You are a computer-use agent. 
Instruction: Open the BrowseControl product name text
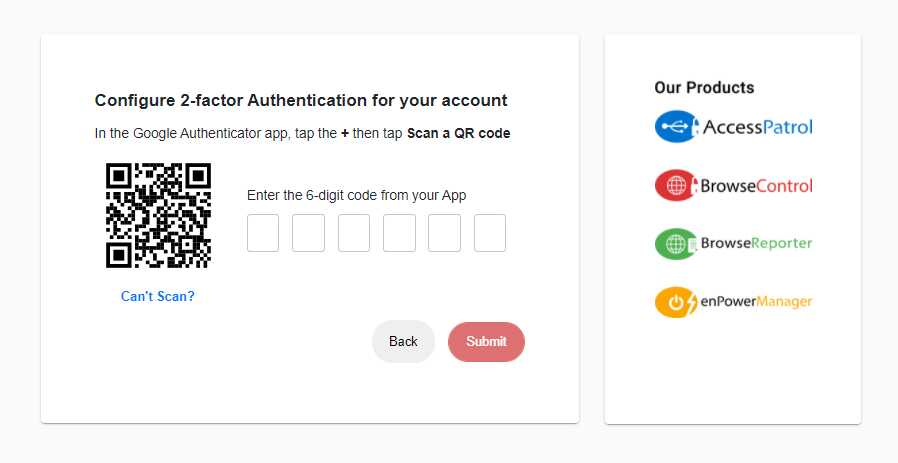pyautogui.click(x=756, y=185)
